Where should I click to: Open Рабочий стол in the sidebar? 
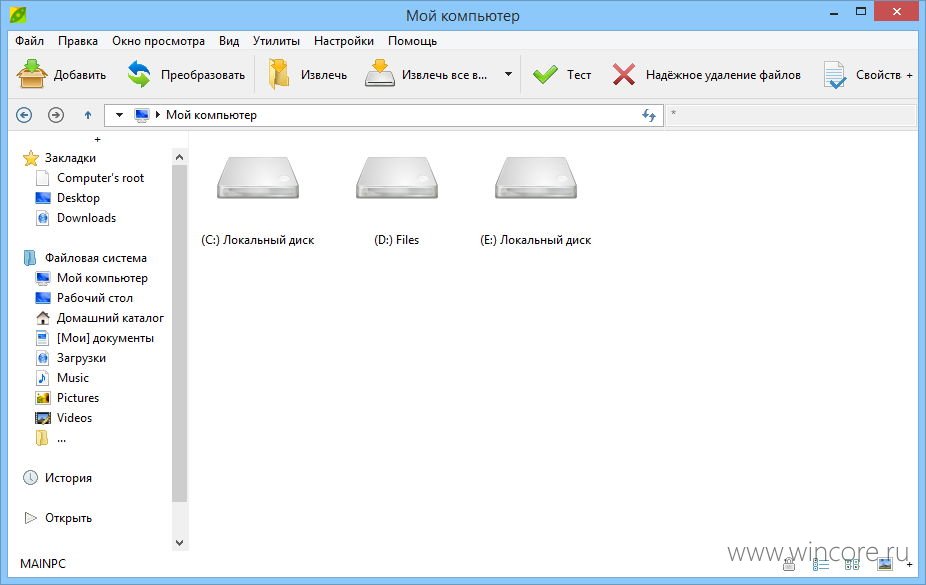pos(84,298)
